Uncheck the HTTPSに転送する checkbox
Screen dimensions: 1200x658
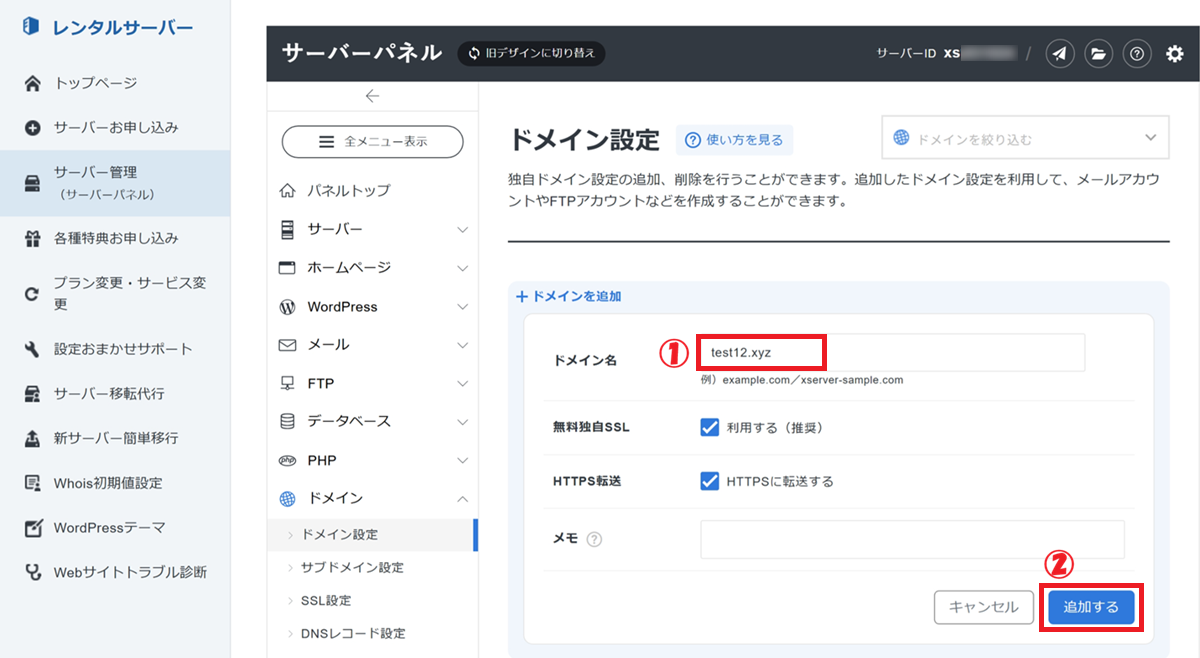[710, 481]
